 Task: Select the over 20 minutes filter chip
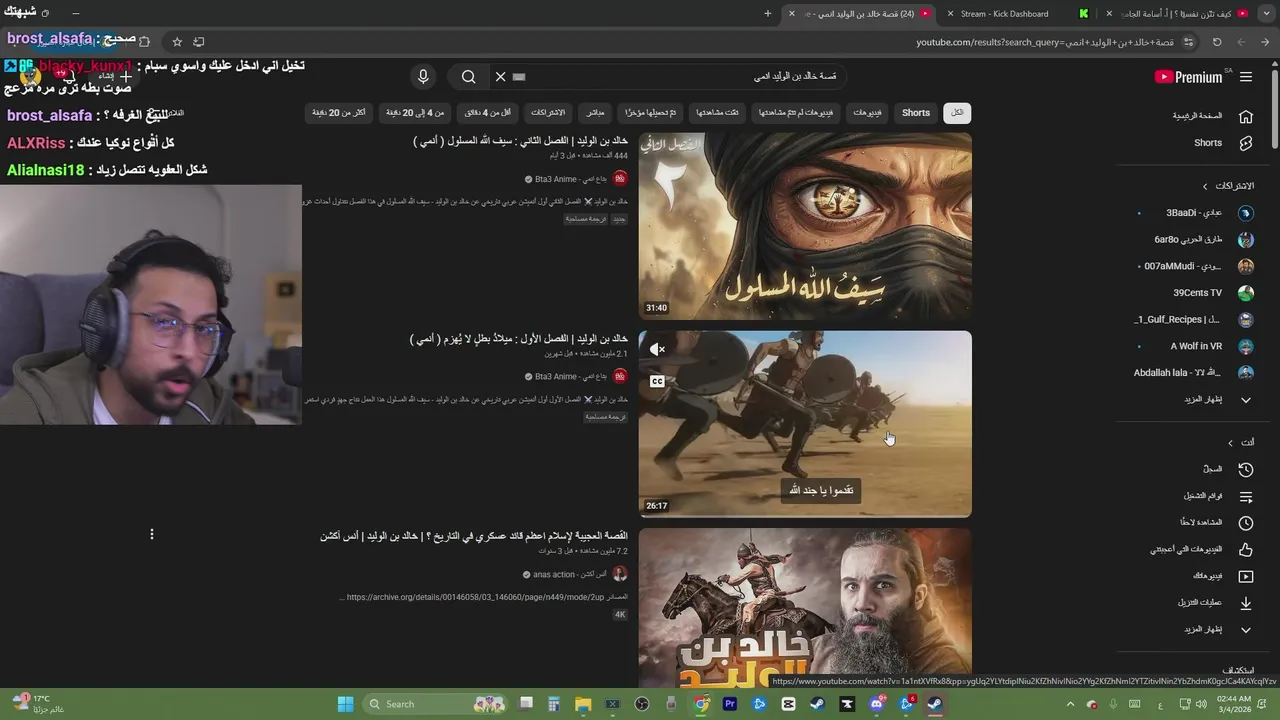pos(338,113)
